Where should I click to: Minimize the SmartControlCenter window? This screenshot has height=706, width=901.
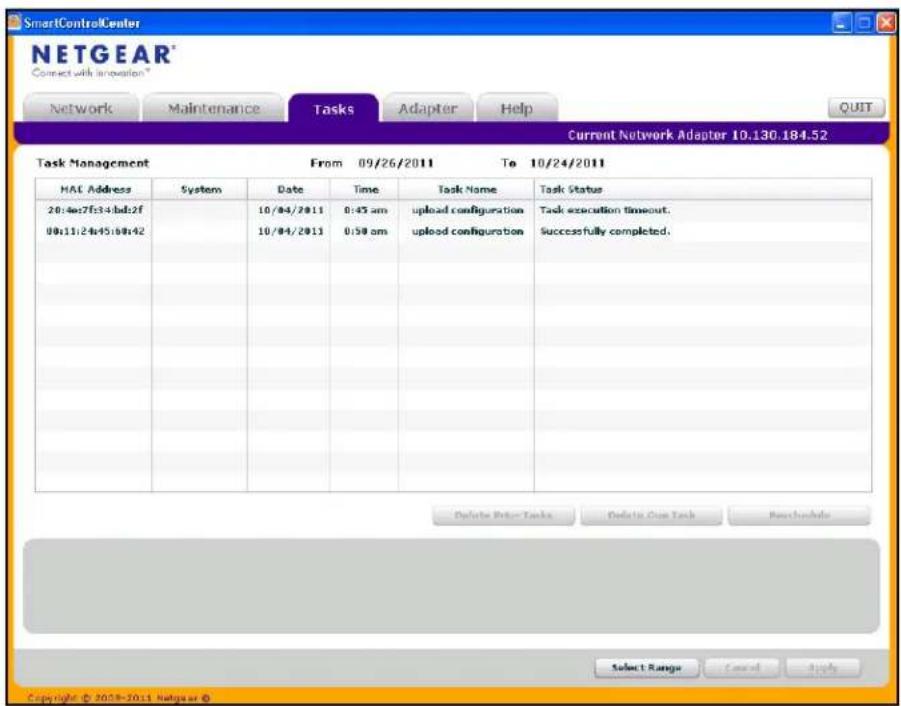point(841,23)
